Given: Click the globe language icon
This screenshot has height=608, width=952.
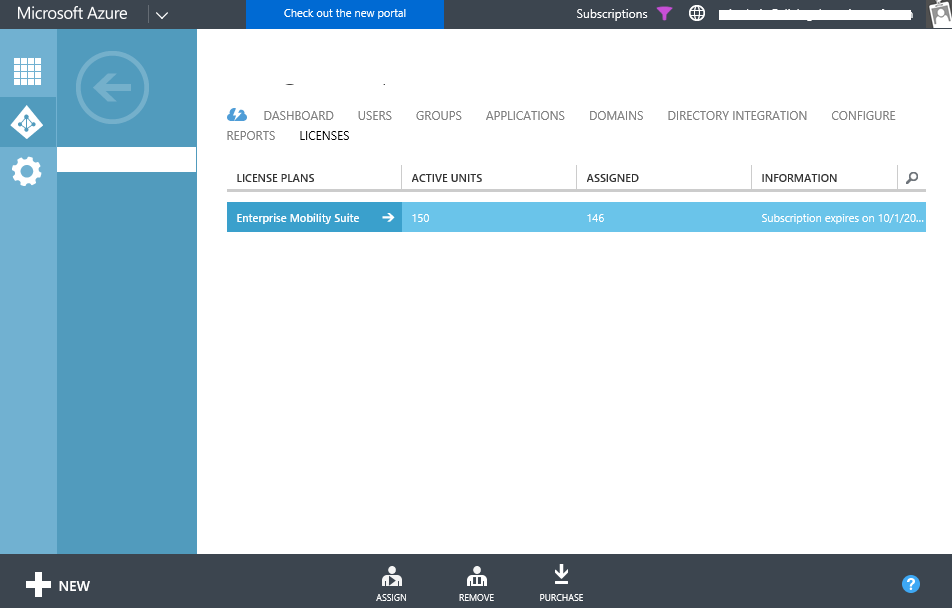Looking at the screenshot, I should (697, 13).
